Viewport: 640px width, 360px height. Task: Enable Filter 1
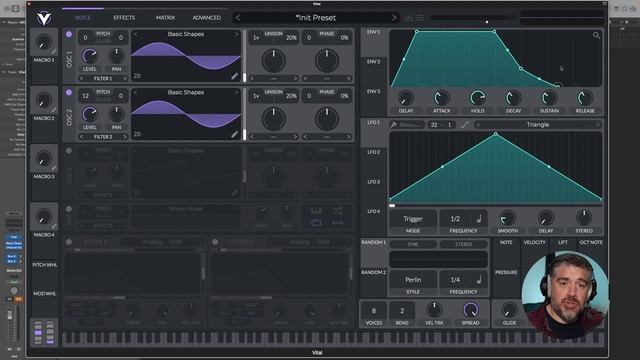click(69, 242)
